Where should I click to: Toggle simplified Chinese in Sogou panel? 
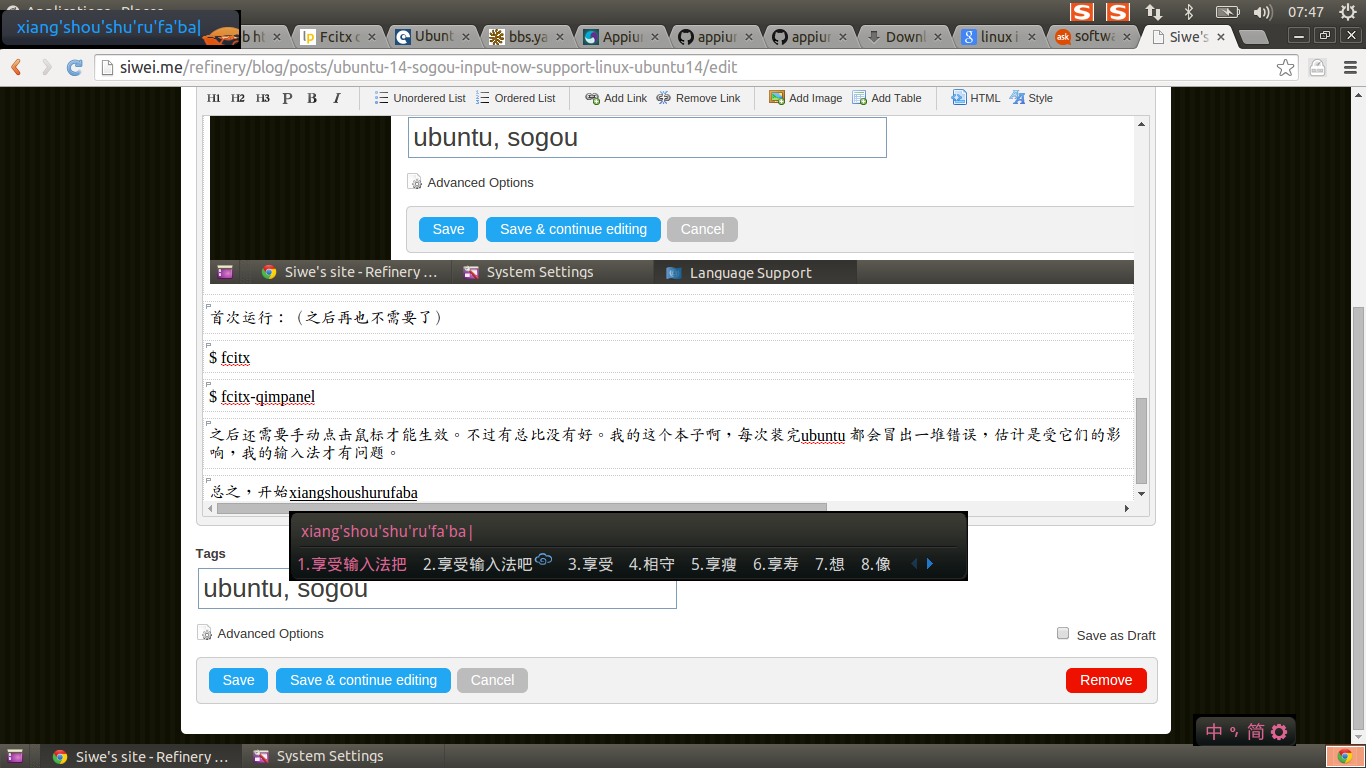click(x=1253, y=731)
